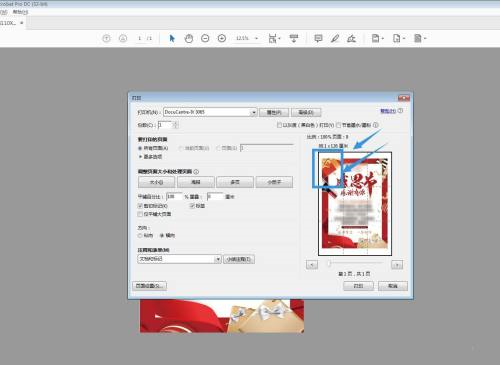Expand the more options section
500x365 pixels.
click(150, 156)
